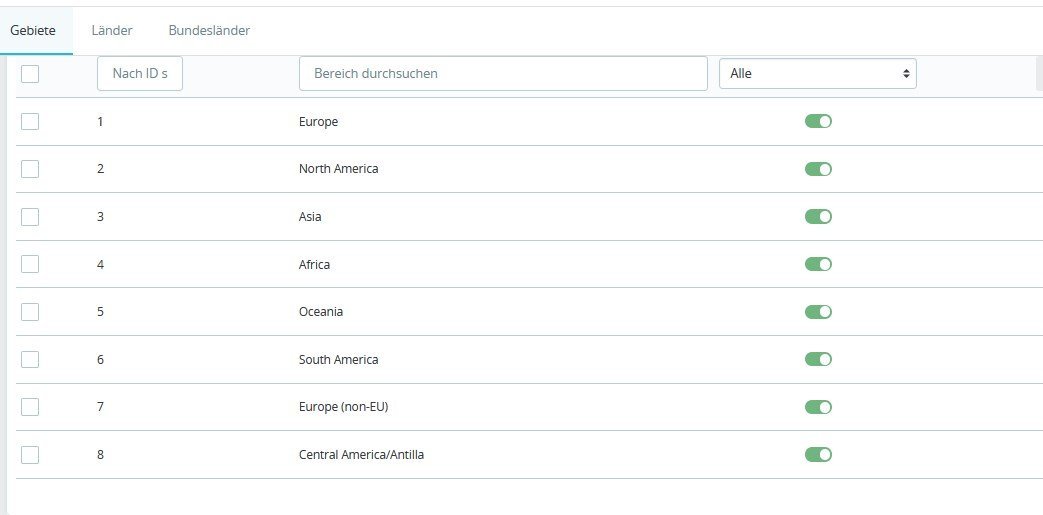Disable the Europe zone toggle
The height and width of the screenshot is (515, 1043).
point(818,121)
